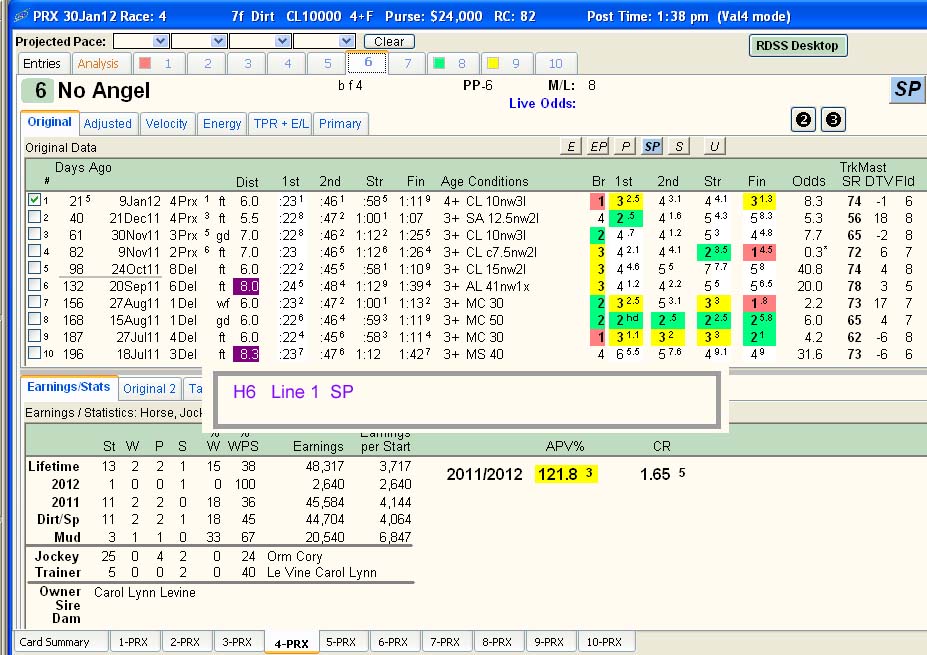Click the circled number 2 icon

click(803, 120)
